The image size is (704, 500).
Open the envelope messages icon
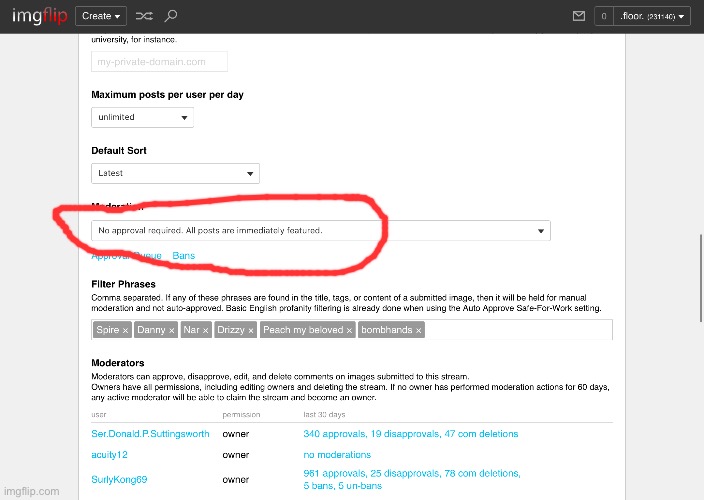tap(578, 16)
